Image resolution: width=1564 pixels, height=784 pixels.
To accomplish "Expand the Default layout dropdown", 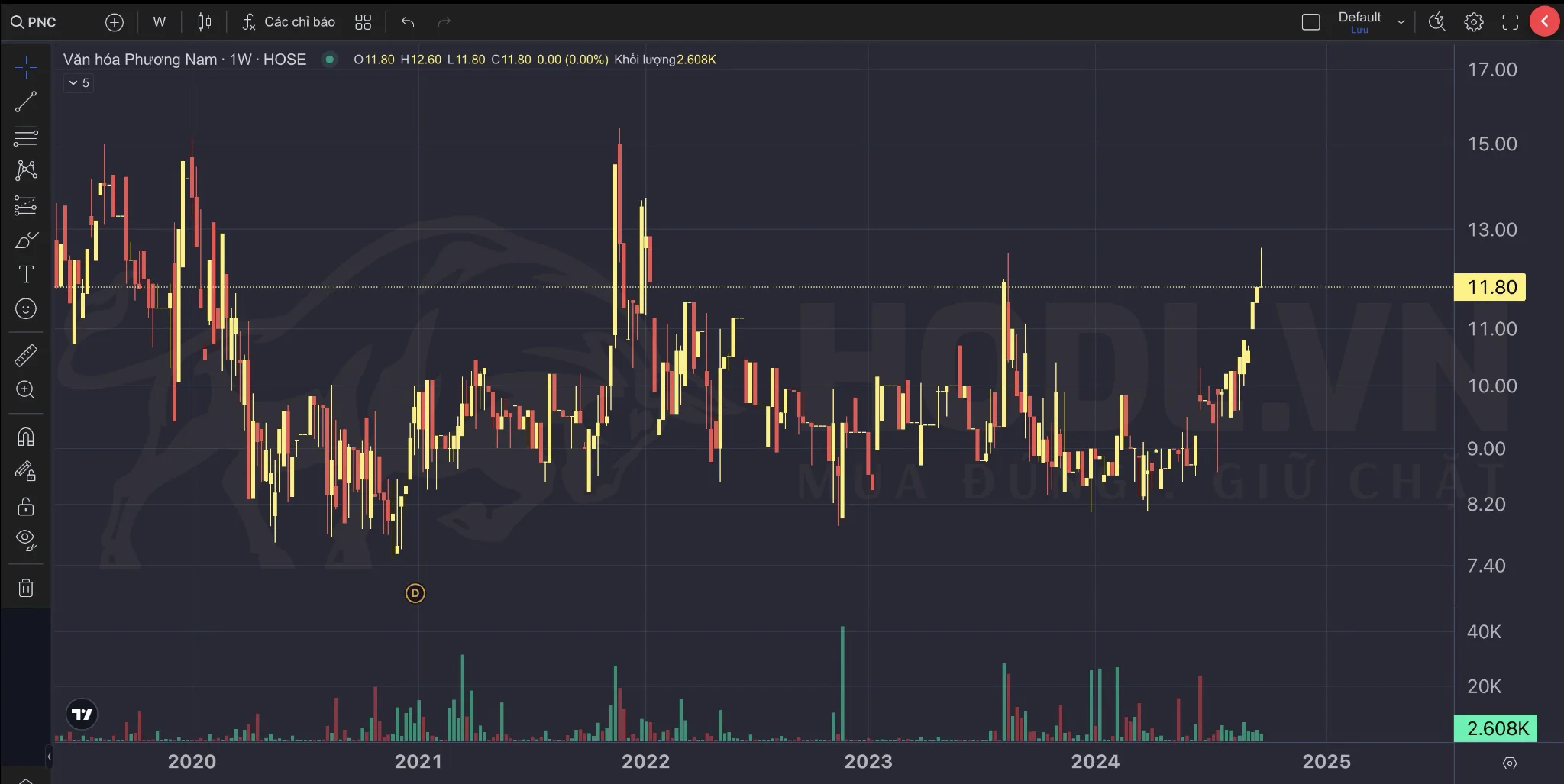I will [1401, 22].
